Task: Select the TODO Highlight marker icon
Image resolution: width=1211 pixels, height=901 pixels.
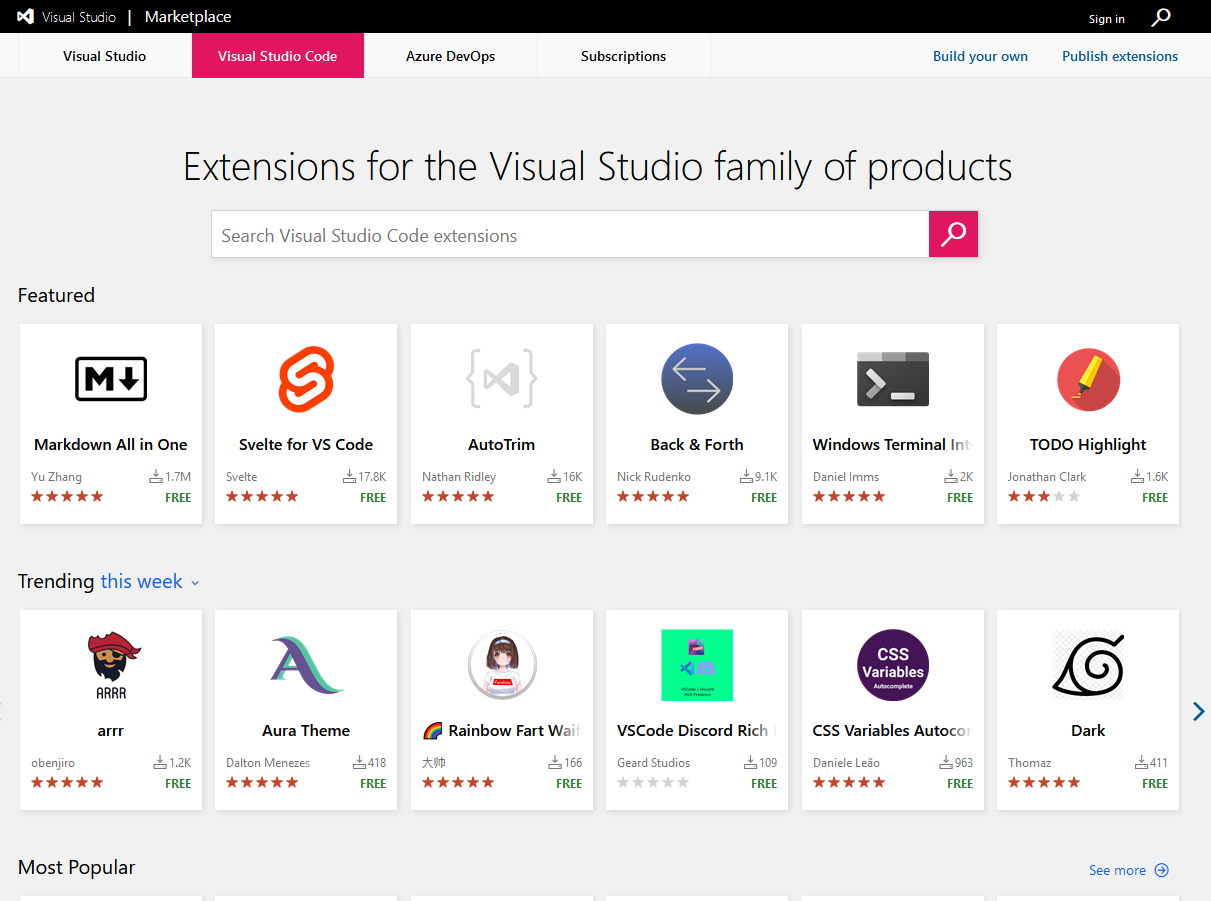Action: point(1088,379)
